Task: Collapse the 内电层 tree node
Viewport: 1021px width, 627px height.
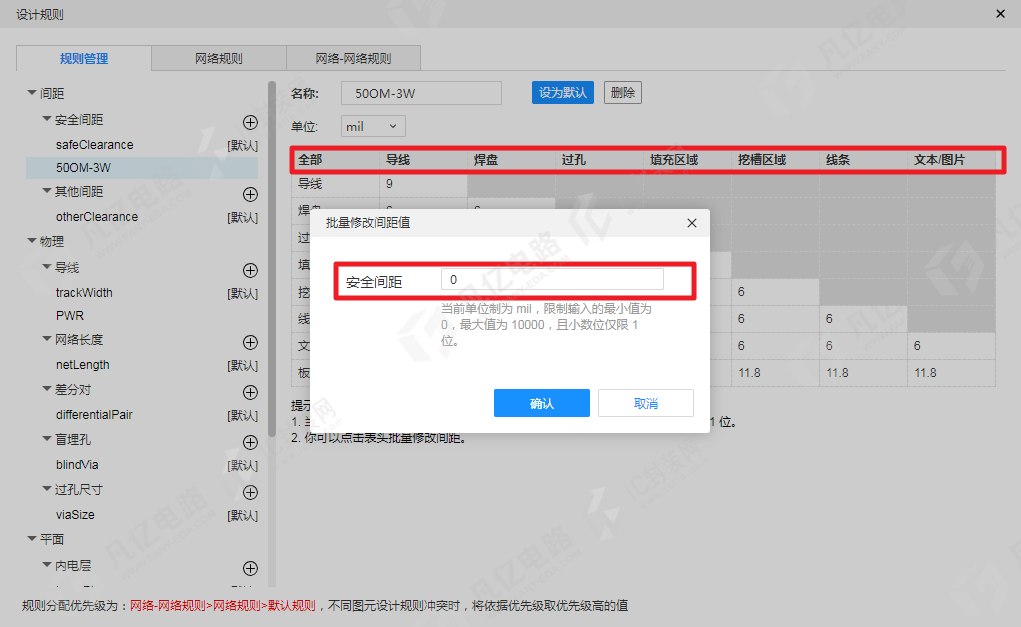Action: (x=47, y=565)
